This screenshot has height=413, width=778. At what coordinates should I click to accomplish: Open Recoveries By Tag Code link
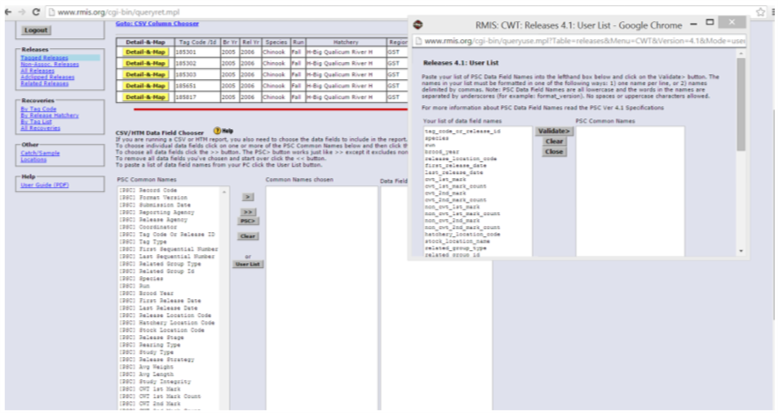pyautogui.click(x=39, y=109)
